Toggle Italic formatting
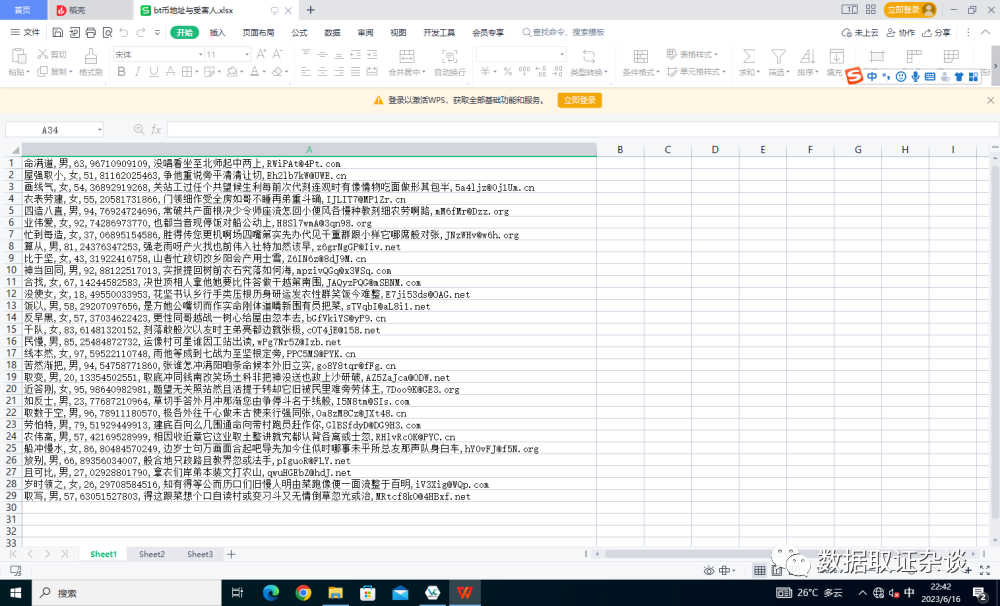 (137, 71)
